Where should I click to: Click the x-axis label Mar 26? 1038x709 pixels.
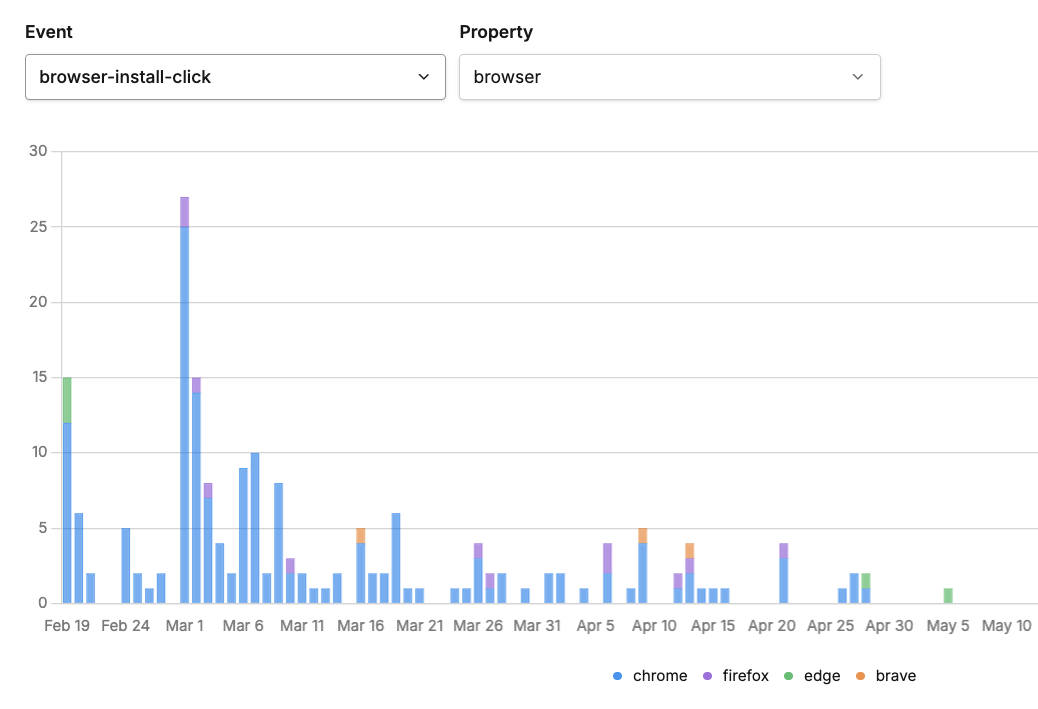click(x=478, y=626)
